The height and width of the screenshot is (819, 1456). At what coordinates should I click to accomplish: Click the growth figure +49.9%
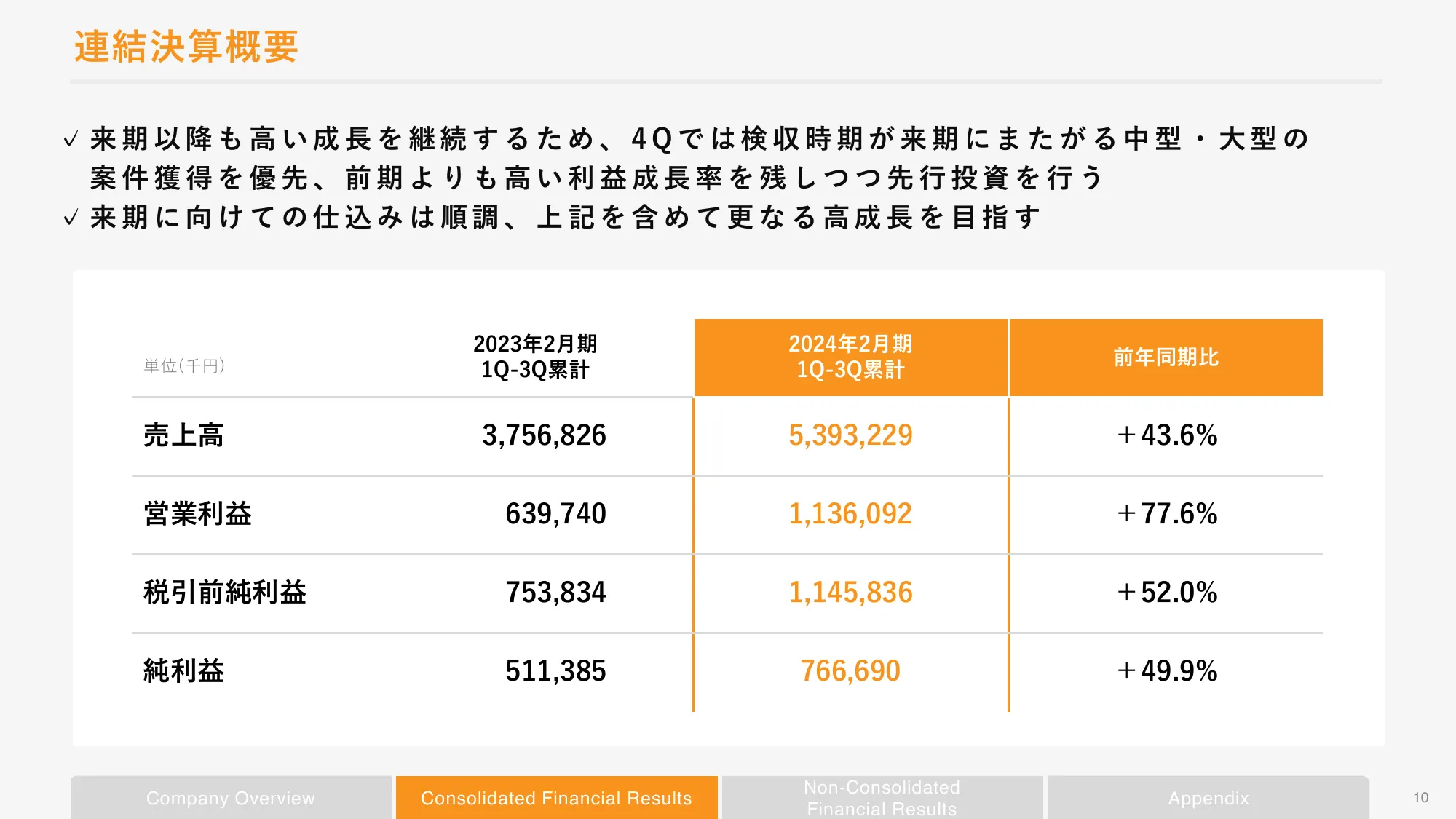point(1167,671)
